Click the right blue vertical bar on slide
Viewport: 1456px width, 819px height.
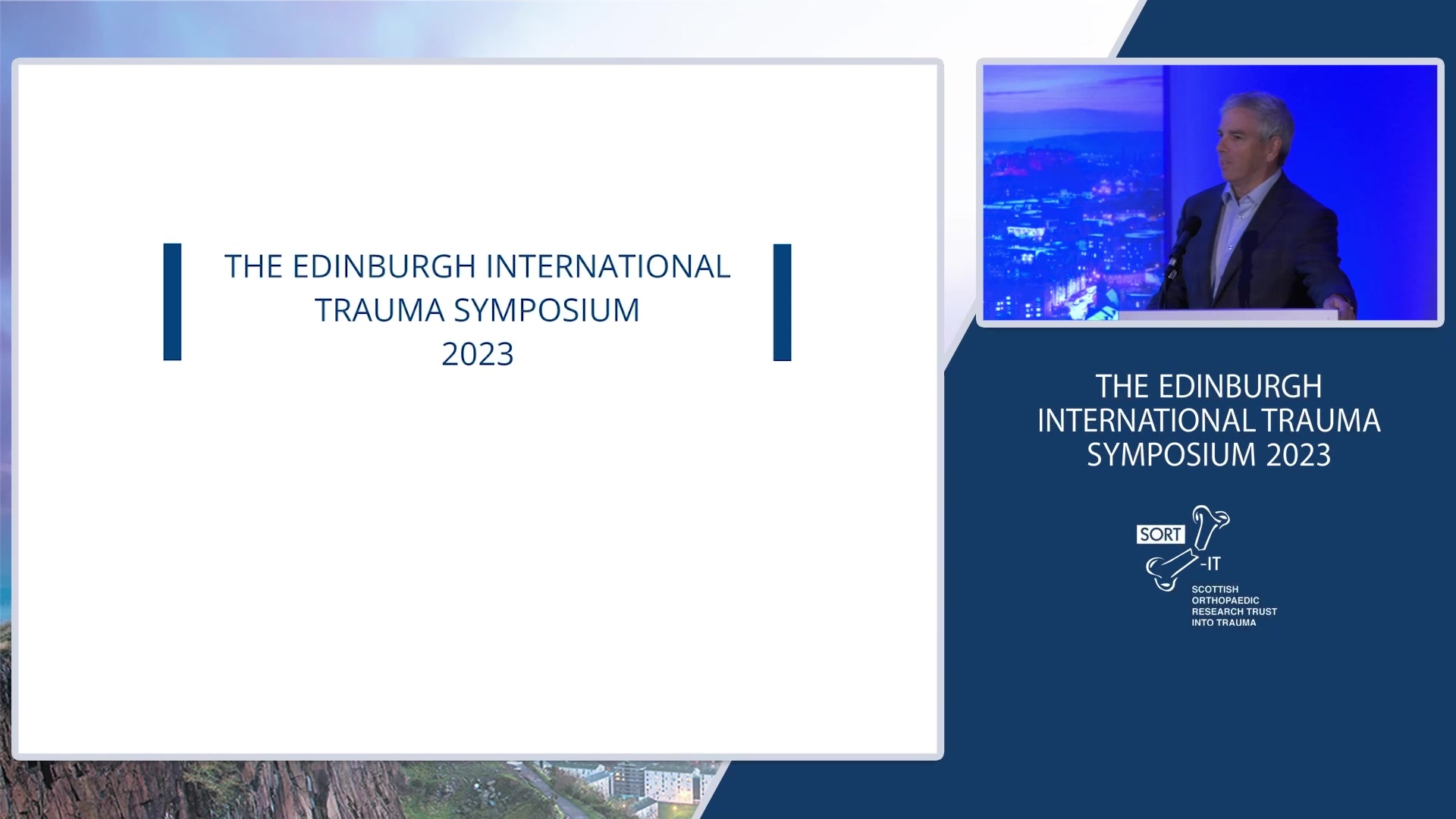pyautogui.click(x=782, y=302)
